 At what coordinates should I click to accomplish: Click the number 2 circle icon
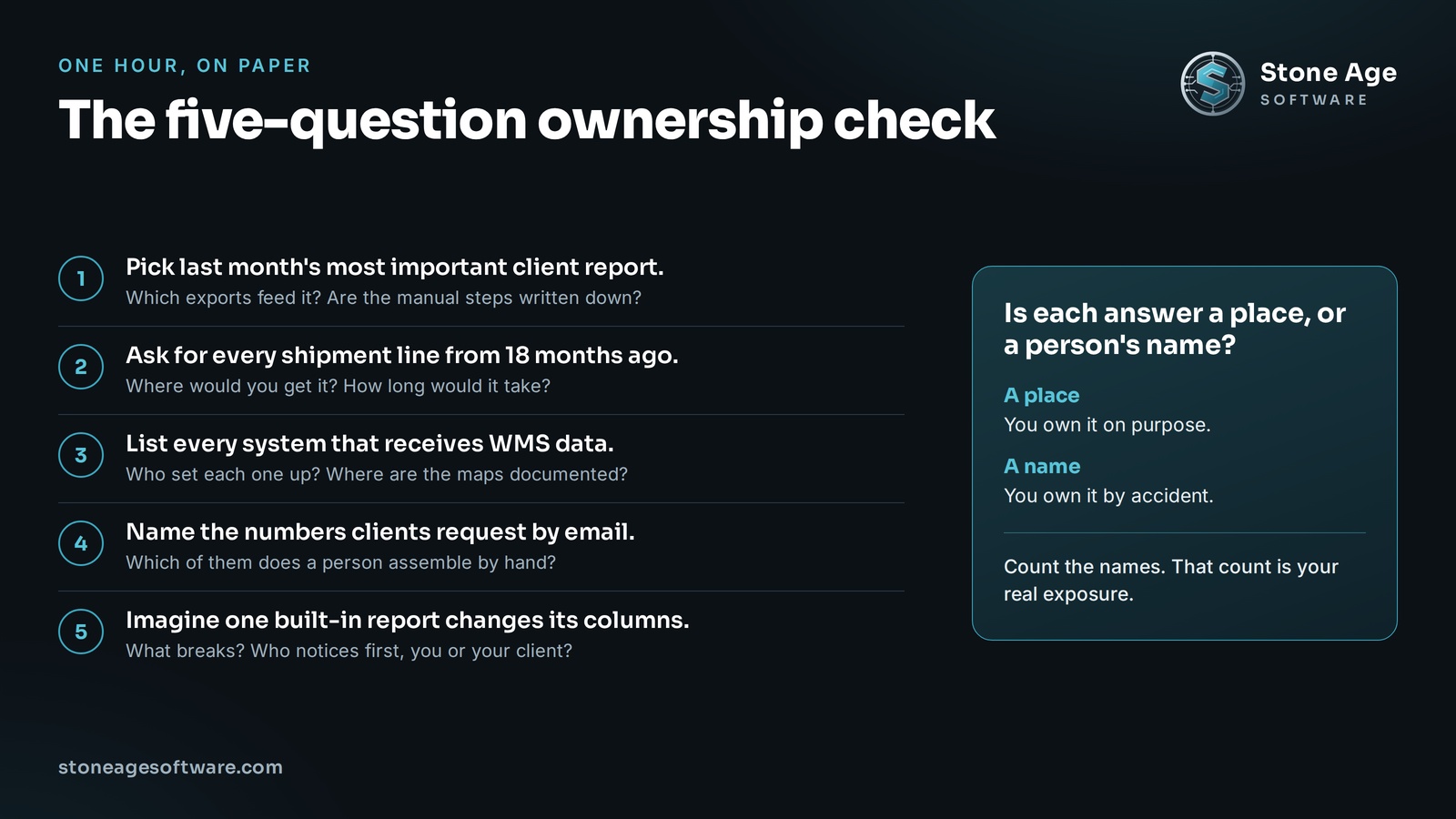point(81,367)
